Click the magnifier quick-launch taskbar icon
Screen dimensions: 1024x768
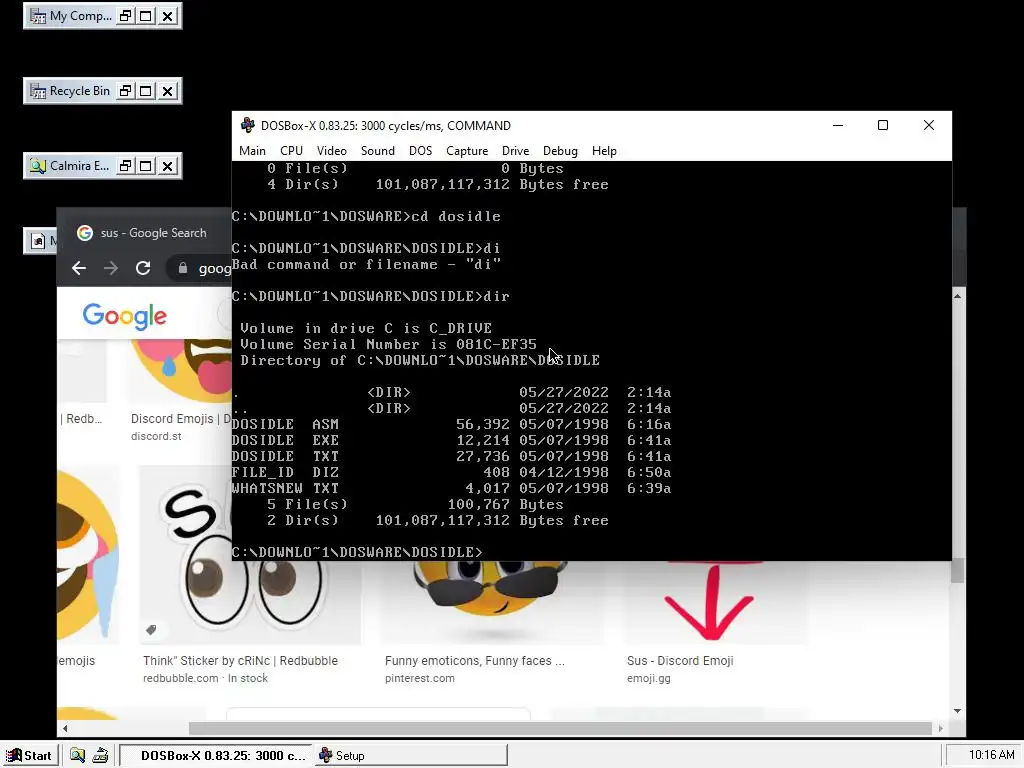(x=77, y=756)
